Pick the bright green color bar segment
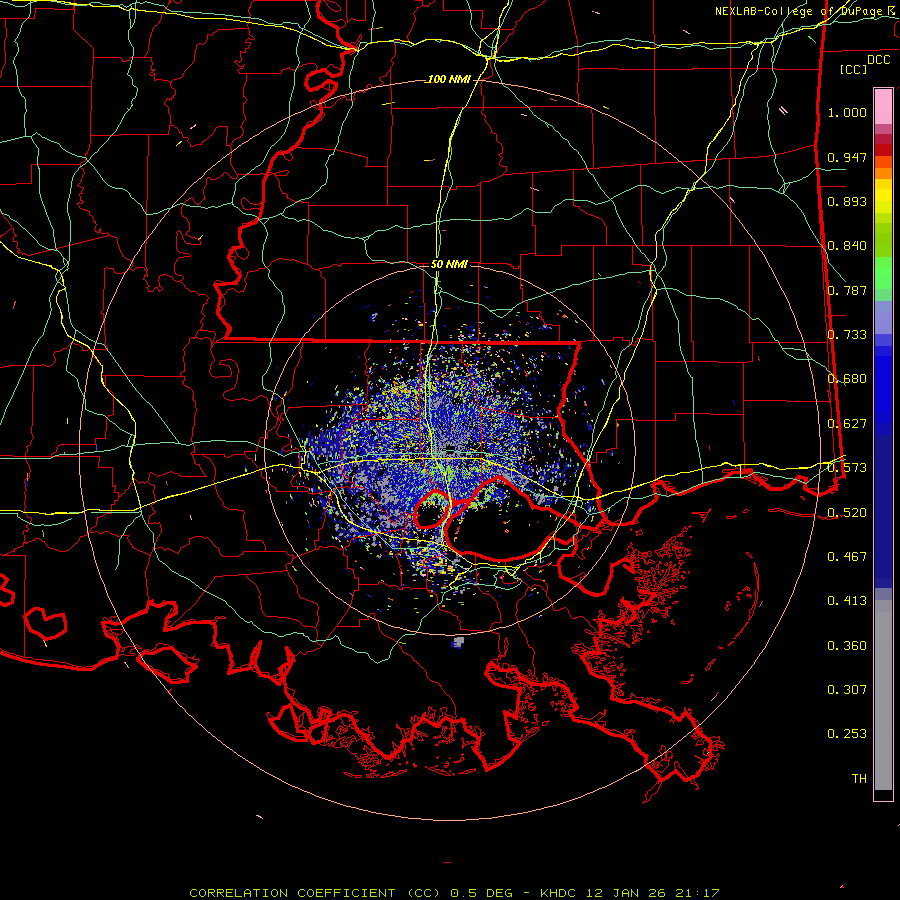Image resolution: width=900 pixels, height=900 pixels. [883, 273]
